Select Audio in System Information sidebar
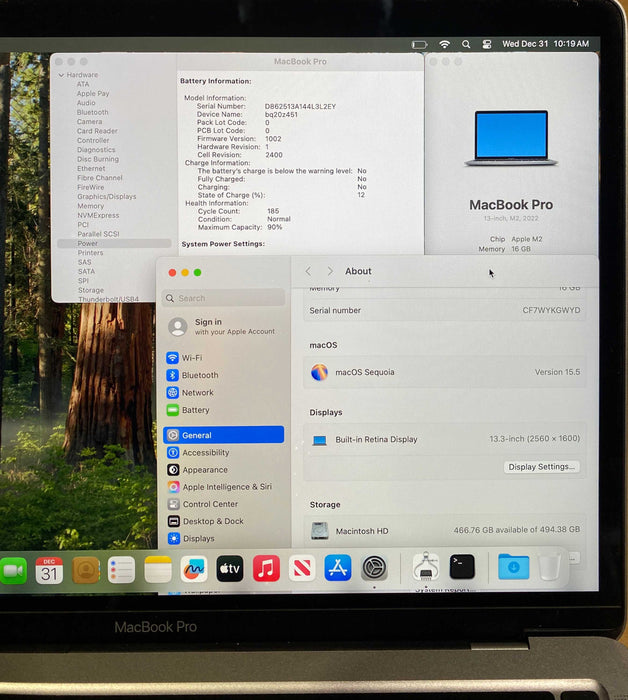The width and height of the screenshot is (628, 700). pos(86,103)
